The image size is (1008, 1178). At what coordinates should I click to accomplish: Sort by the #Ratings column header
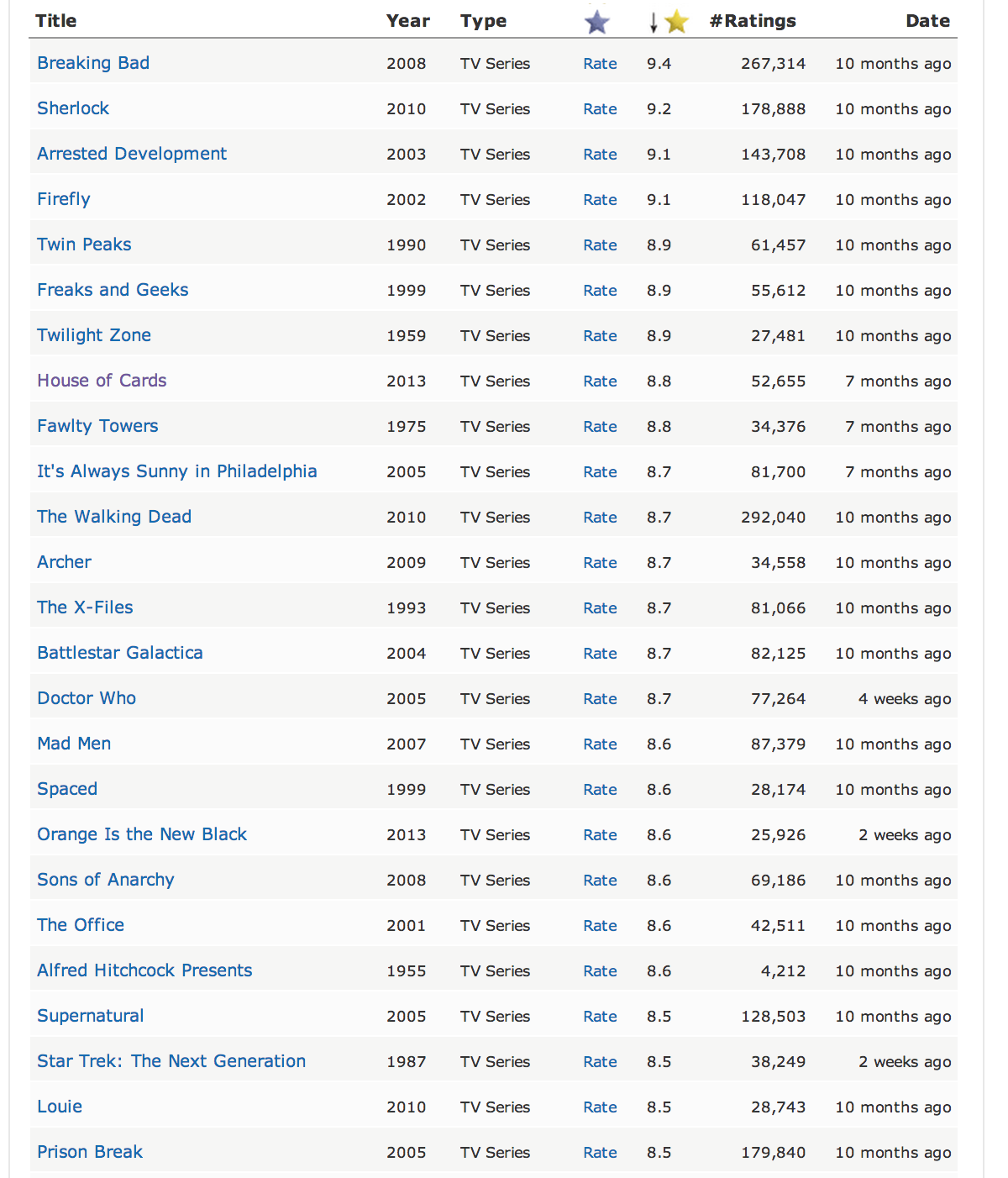pyautogui.click(x=753, y=21)
